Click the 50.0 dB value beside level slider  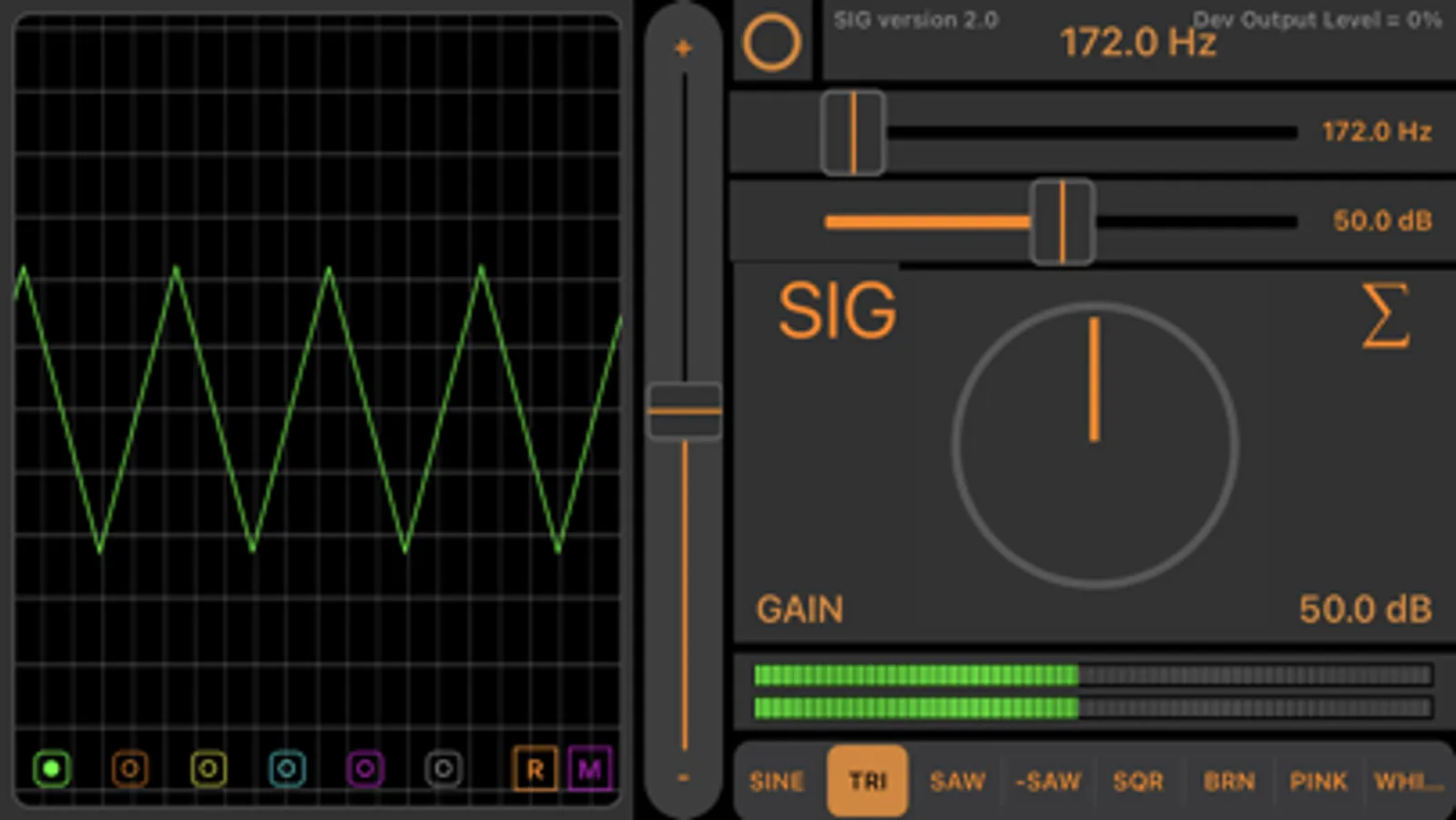[x=1382, y=220]
